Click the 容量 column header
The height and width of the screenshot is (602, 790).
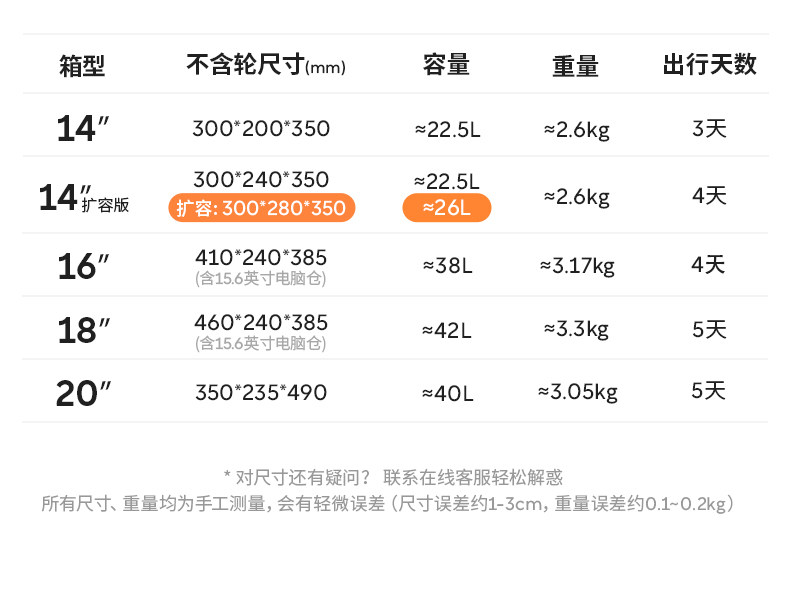(446, 66)
